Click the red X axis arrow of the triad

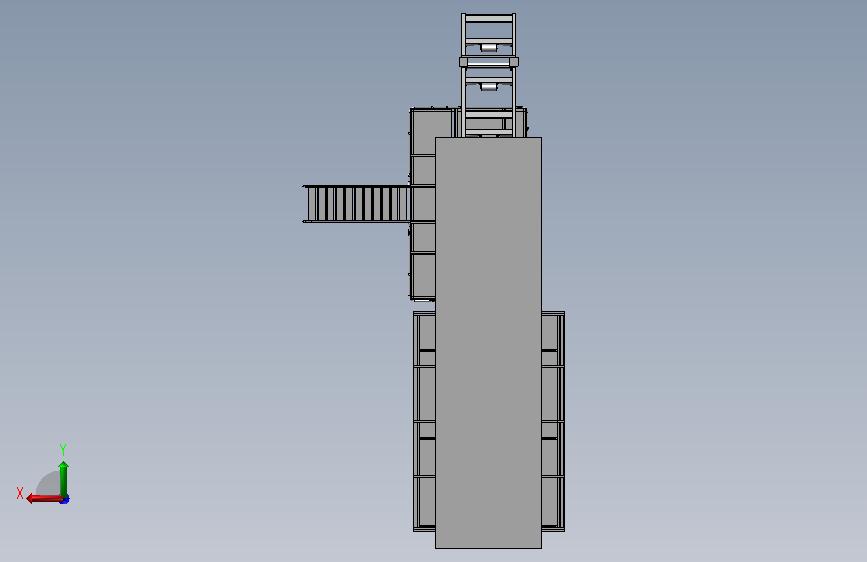43,499
